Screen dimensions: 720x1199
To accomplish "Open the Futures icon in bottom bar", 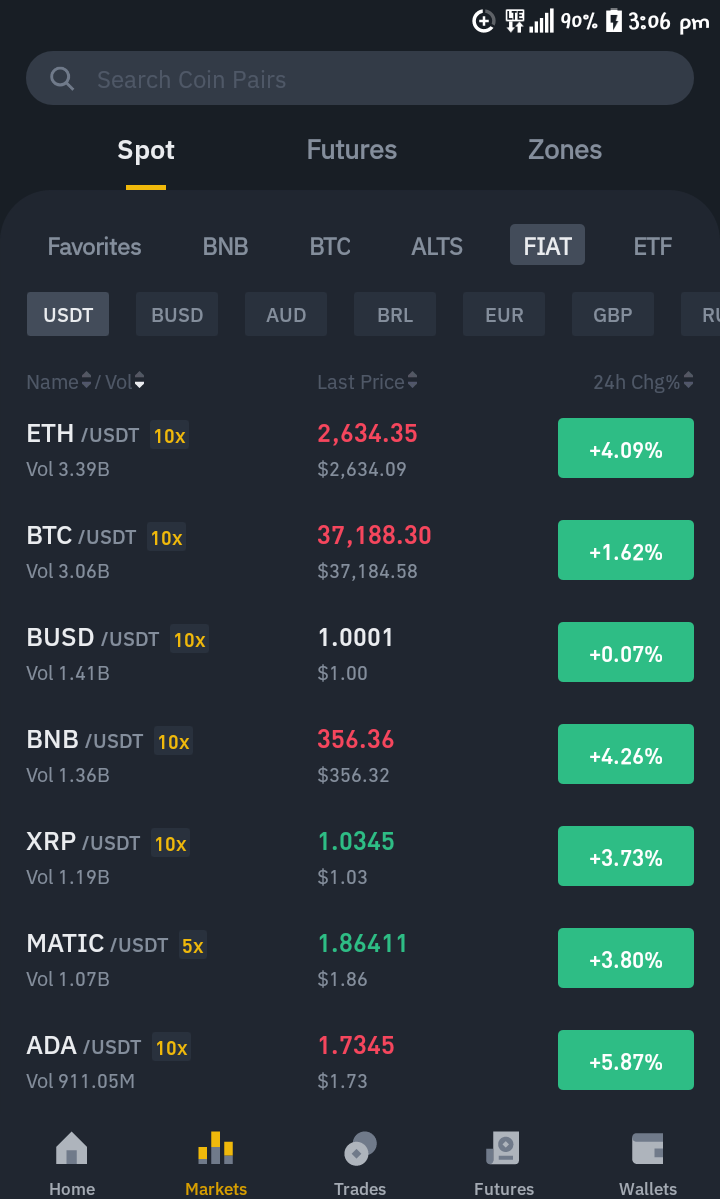I will pos(504,1148).
